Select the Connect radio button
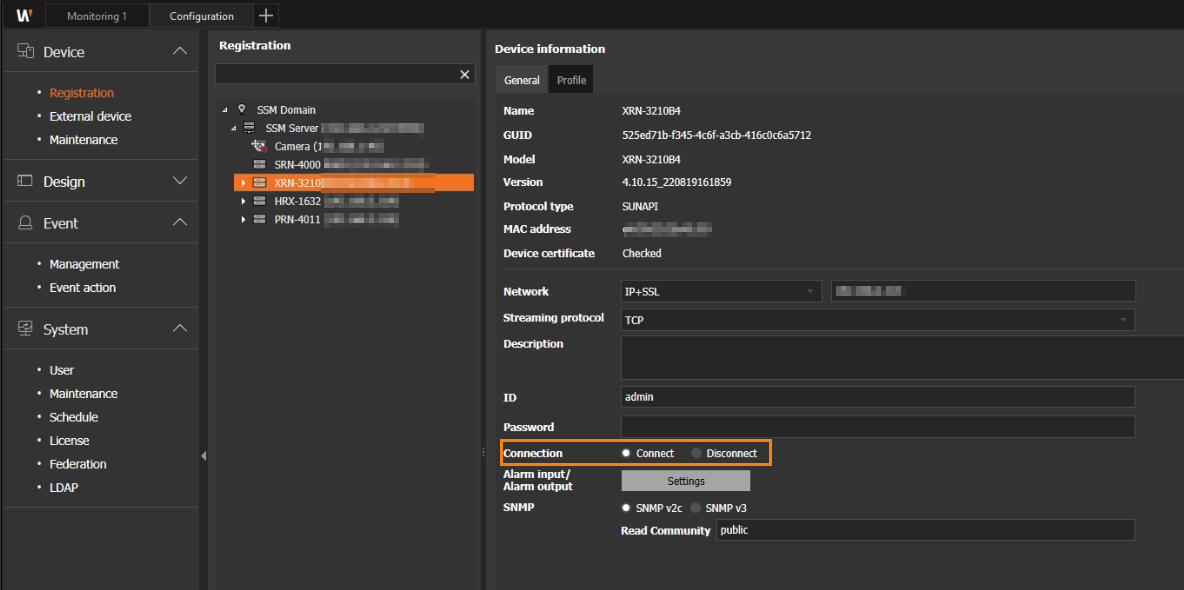Image resolution: width=1184 pixels, height=590 pixels. pyautogui.click(x=626, y=453)
